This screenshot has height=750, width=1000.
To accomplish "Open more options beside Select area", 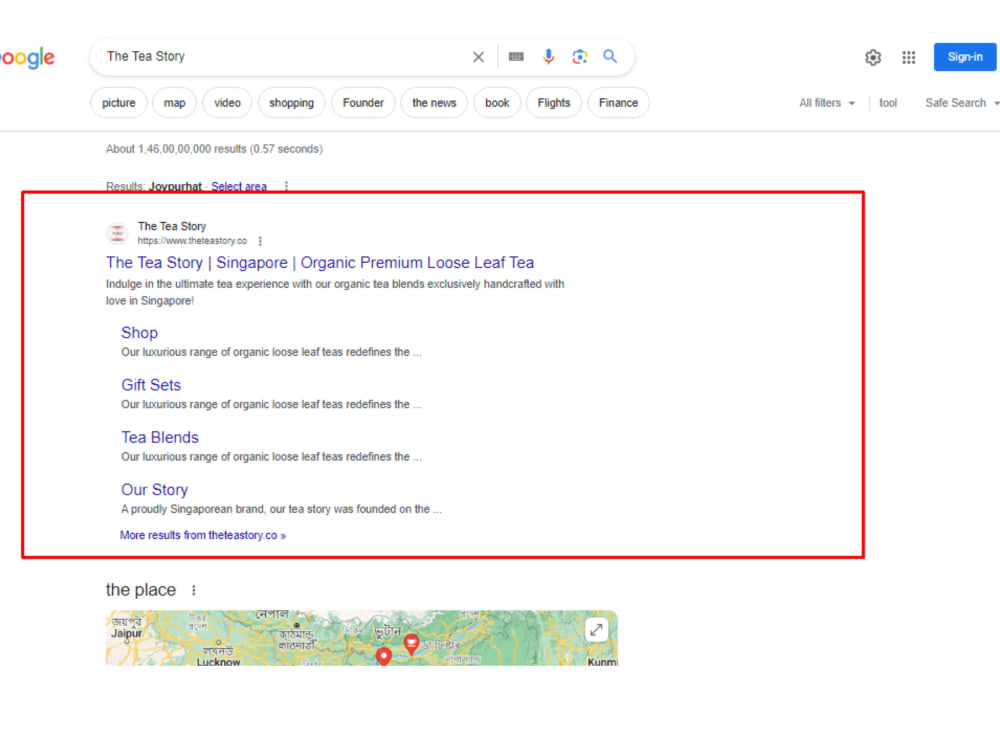I will pos(286,186).
